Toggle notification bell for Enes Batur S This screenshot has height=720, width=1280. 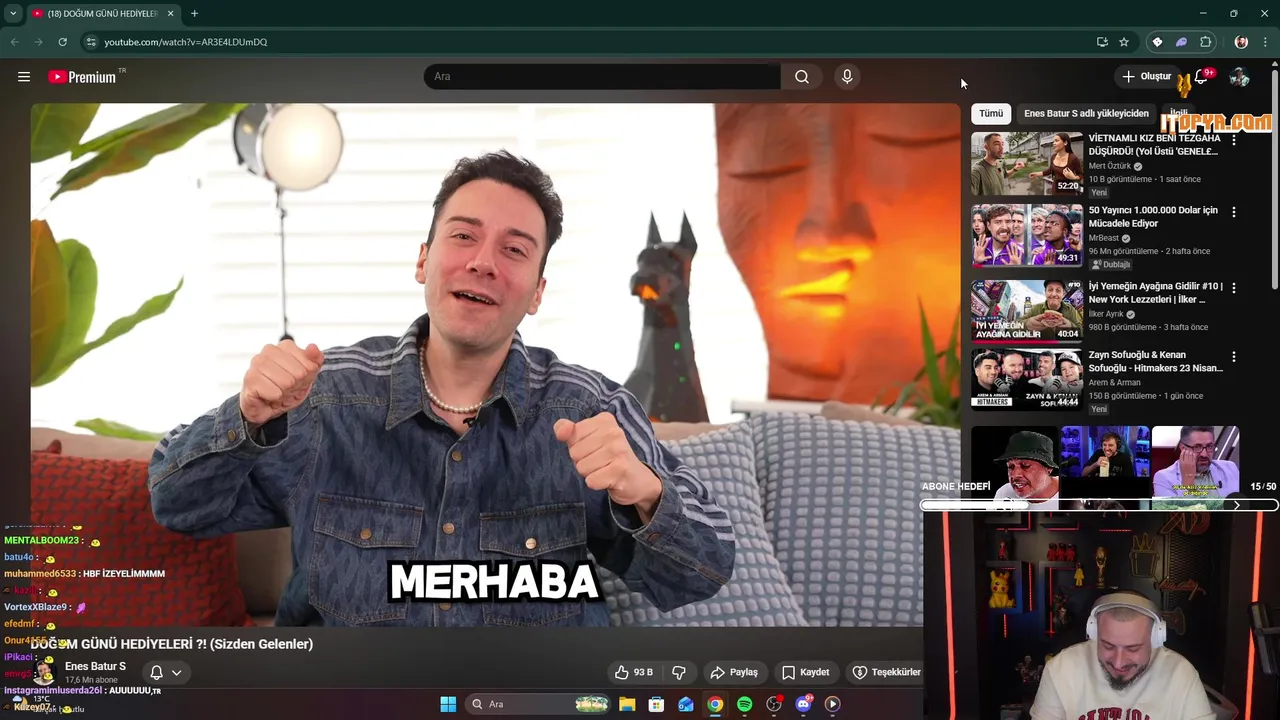point(156,672)
